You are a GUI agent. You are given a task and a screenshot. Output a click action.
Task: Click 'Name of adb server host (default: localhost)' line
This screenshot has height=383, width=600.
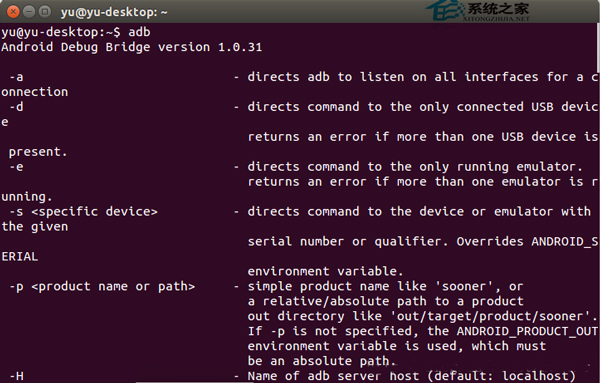pyautogui.click(x=412, y=376)
